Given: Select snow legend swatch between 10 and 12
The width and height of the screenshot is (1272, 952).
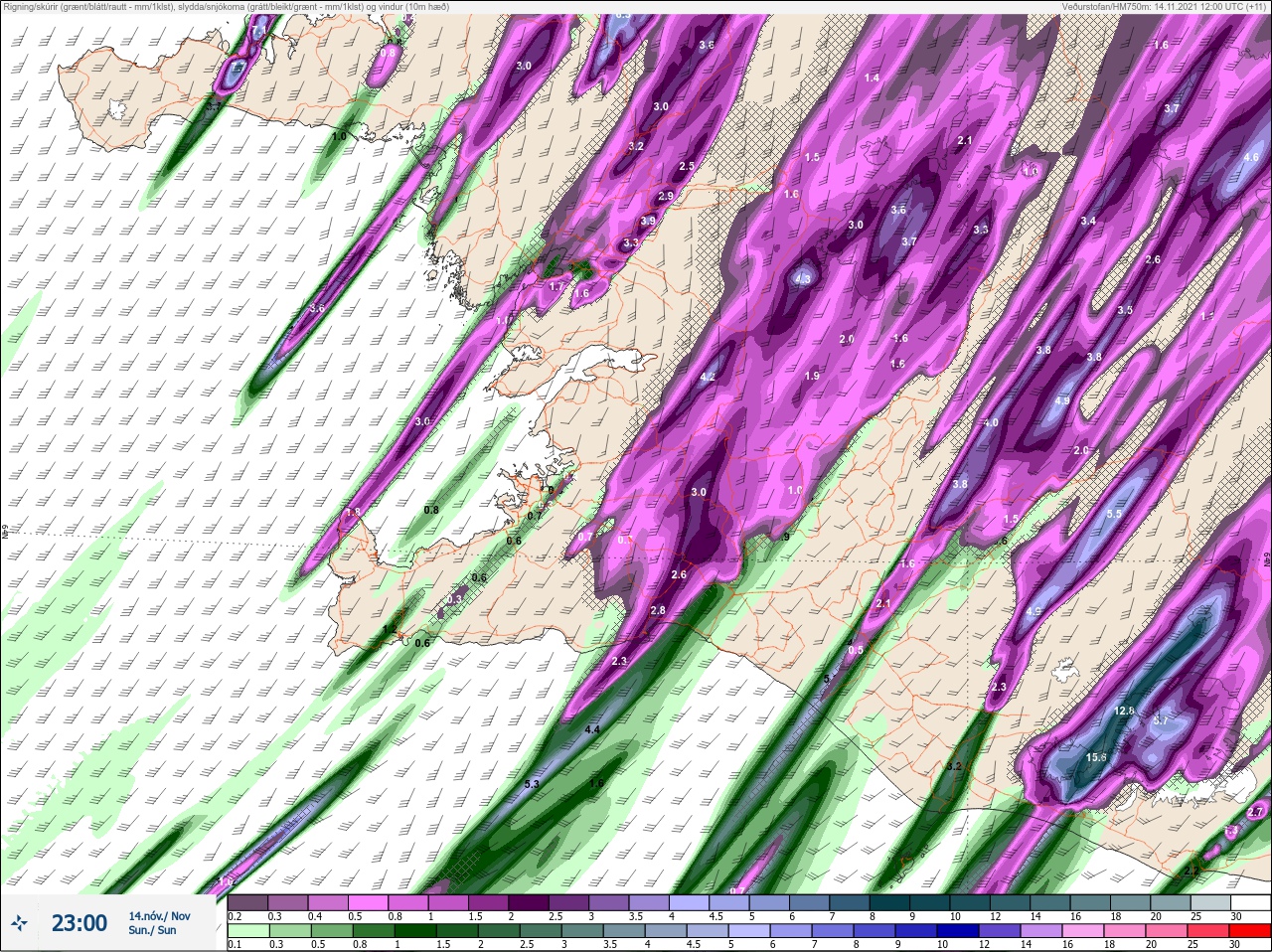Looking at the screenshot, I should click(x=970, y=903).
